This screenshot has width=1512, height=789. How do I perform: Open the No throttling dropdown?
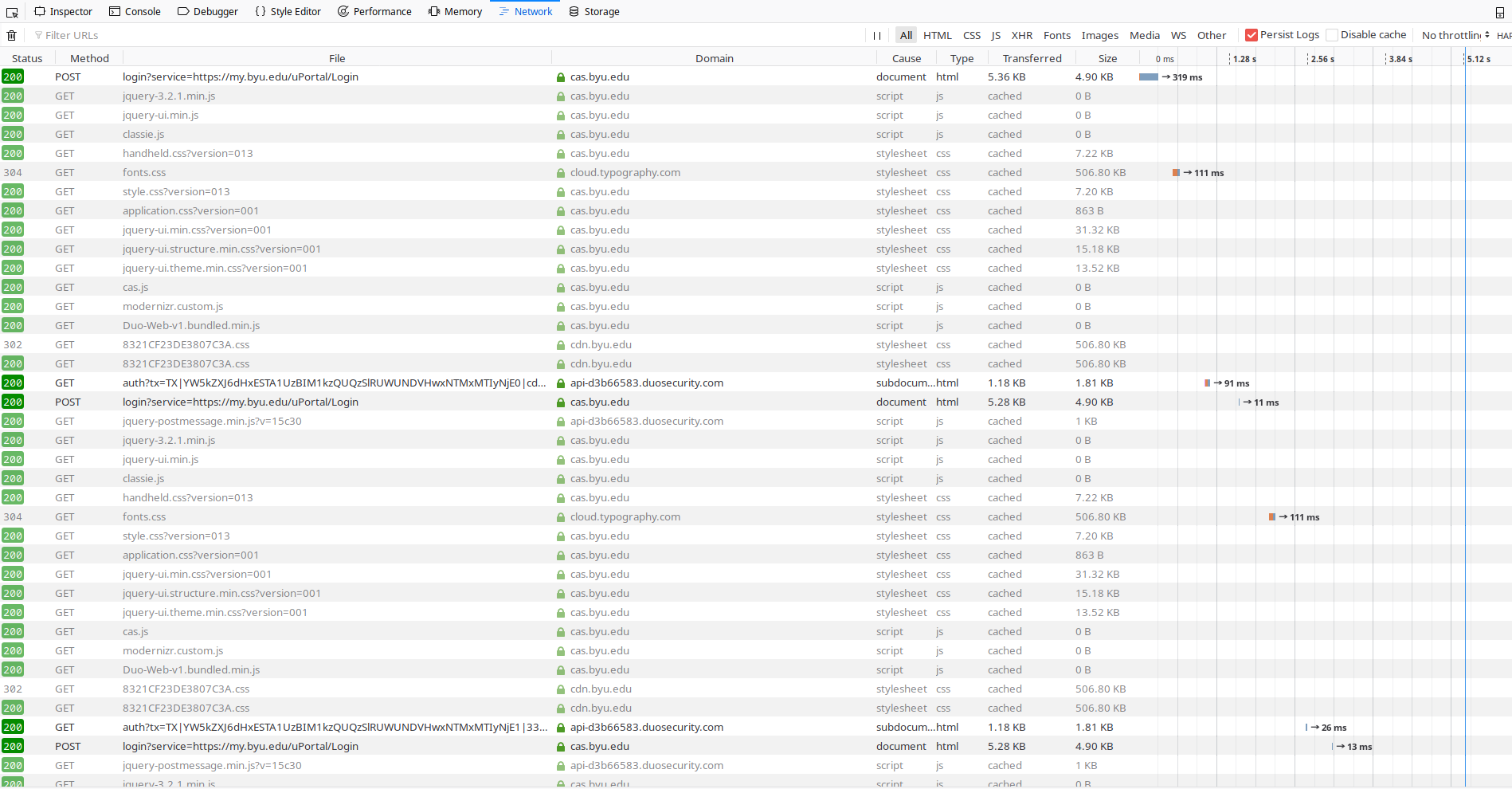[x=1447, y=35]
